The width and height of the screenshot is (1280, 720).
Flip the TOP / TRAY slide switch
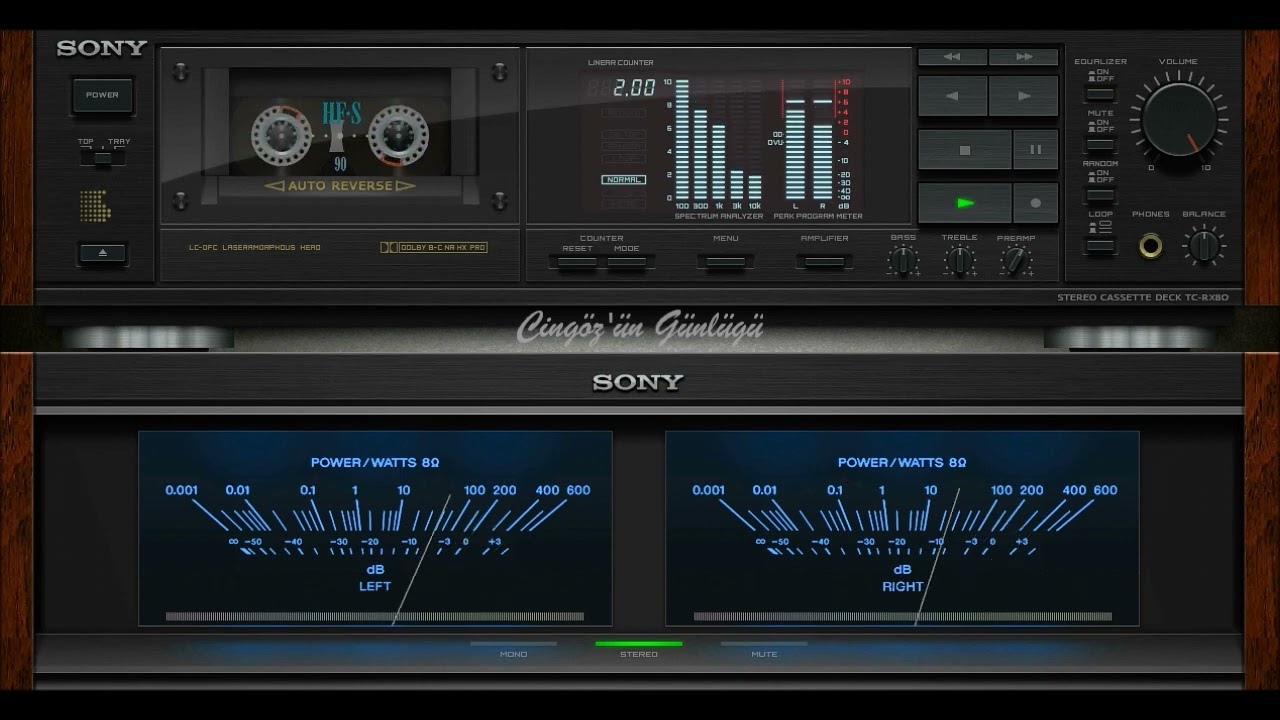pyautogui.click(x=103, y=157)
